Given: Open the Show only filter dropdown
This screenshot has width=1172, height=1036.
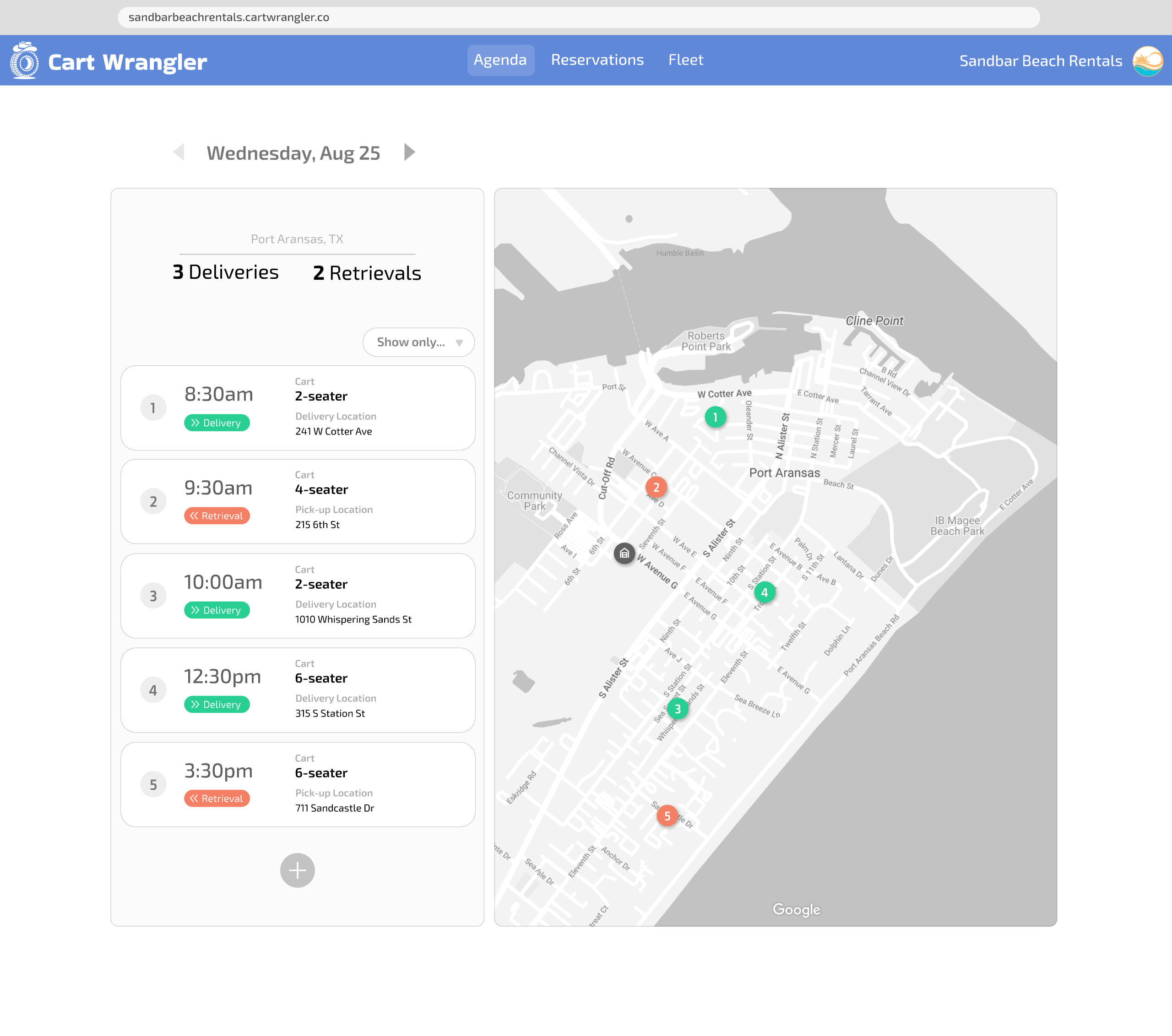Looking at the screenshot, I should click(418, 342).
